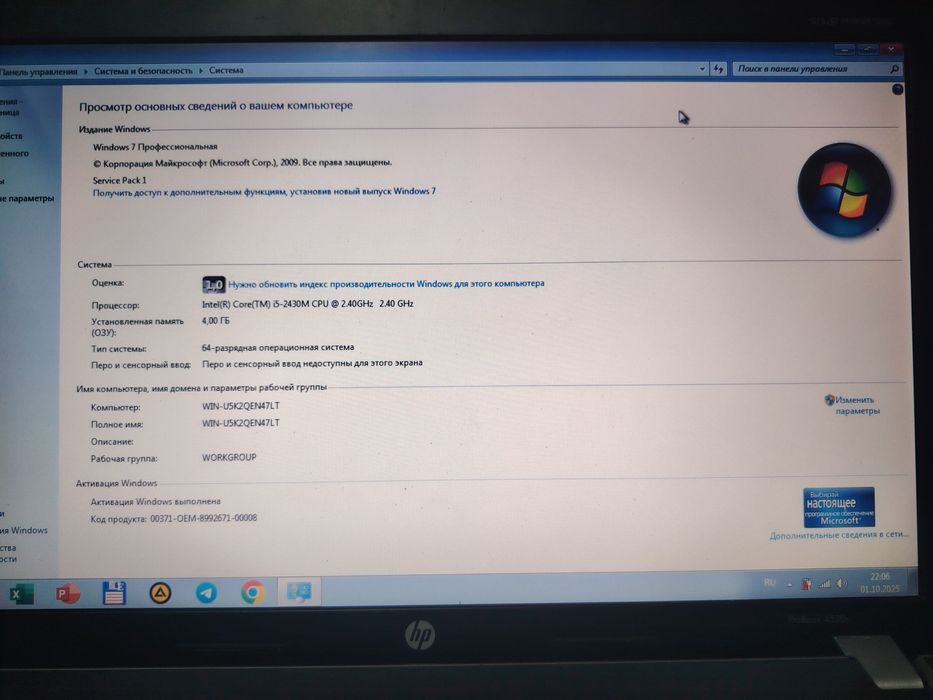Expand the arrow after Система и безопасность
The height and width of the screenshot is (700, 933).
click(x=201, y=70)
